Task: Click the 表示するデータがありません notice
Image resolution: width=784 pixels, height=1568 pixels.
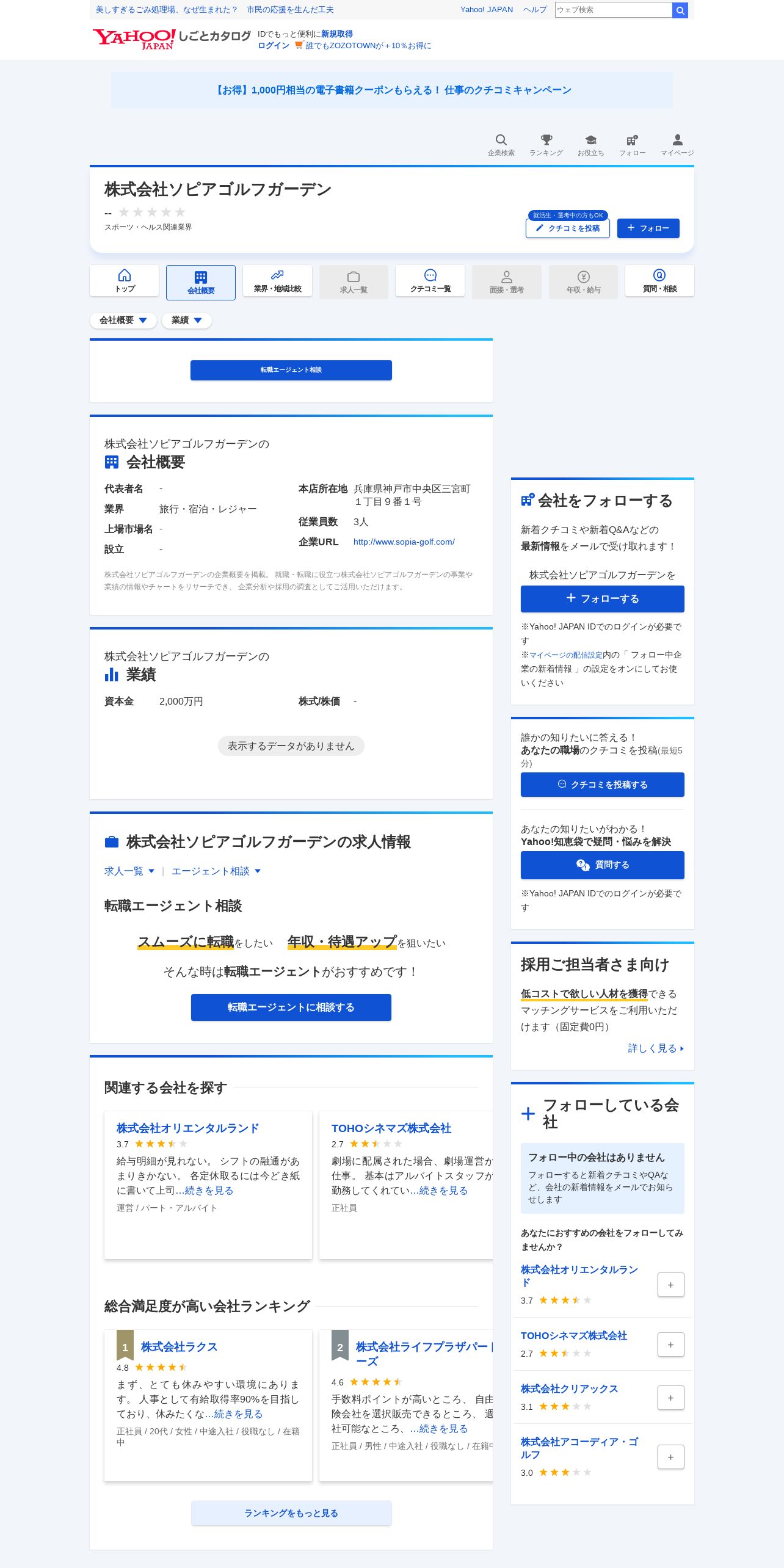Action: tap(291, 746)
